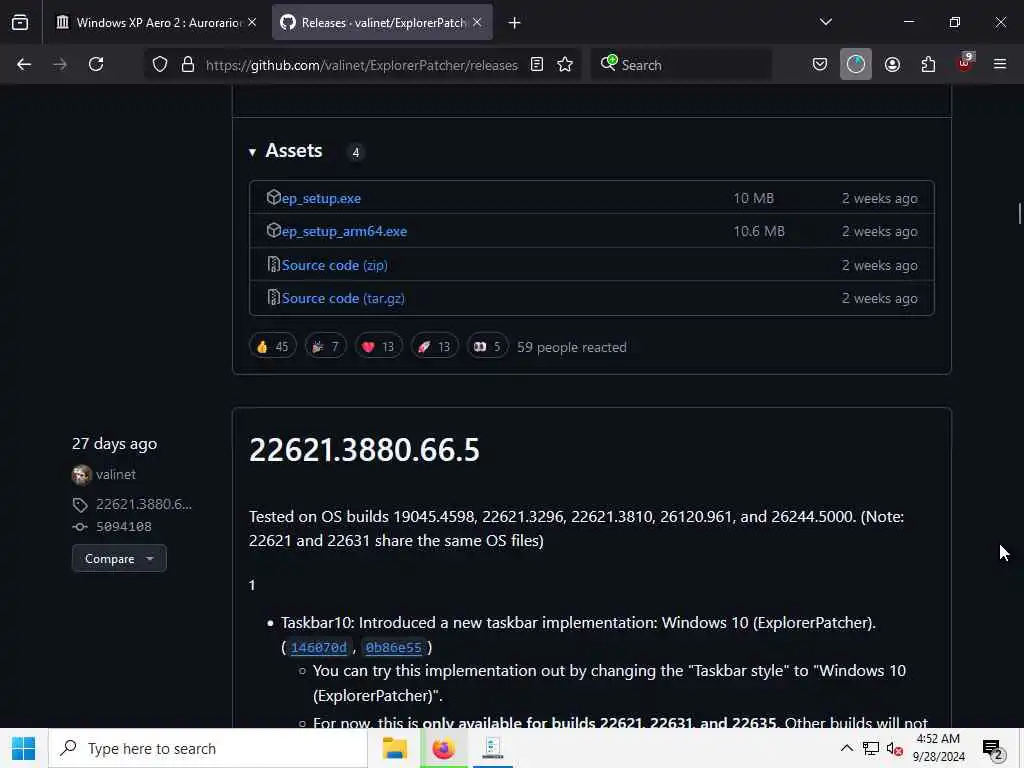Collapse the Assets section
This screenshot has height=768, width=1024.
point(285,151)
